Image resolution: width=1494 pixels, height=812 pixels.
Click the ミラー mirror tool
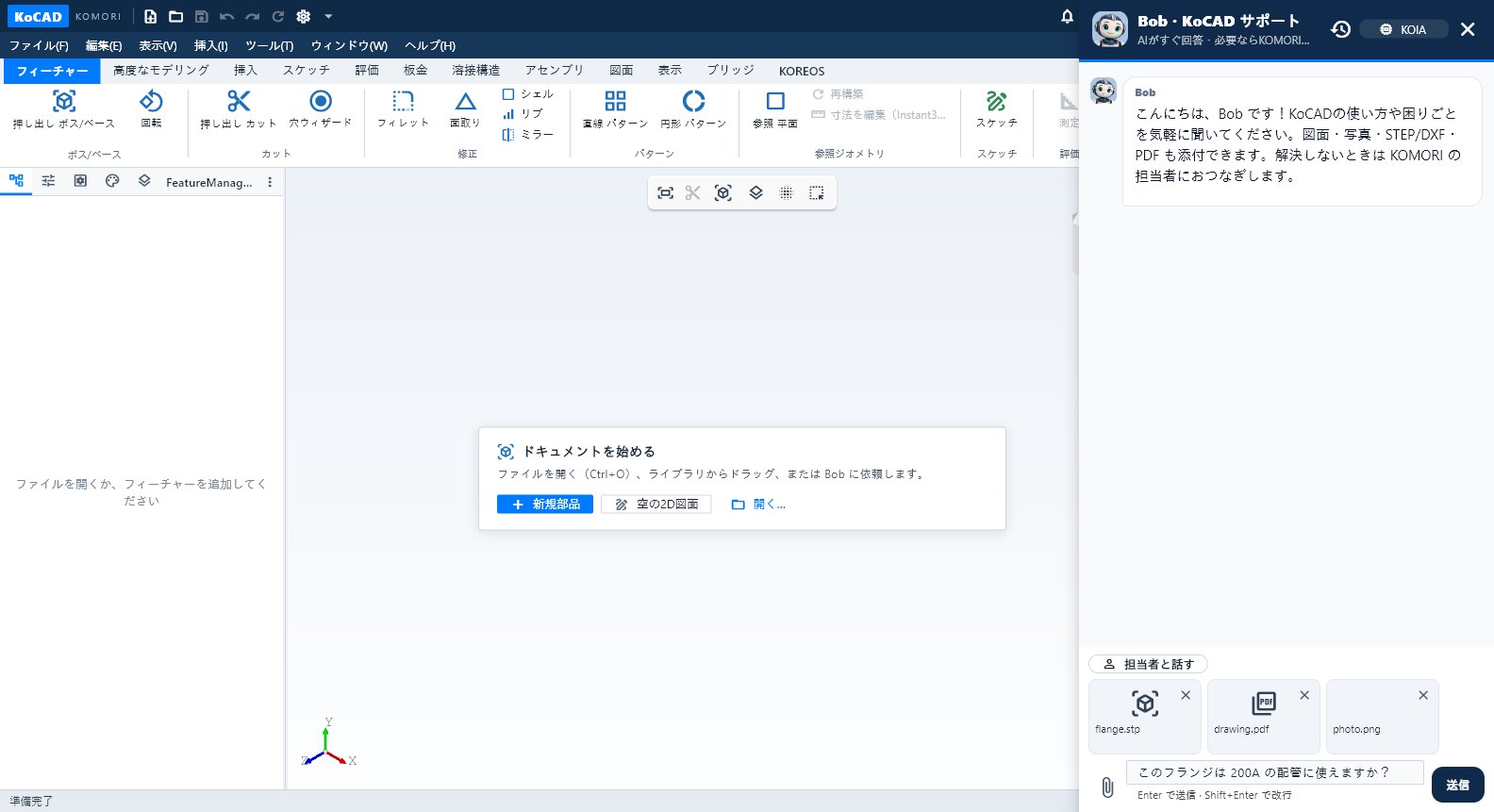pos(528,135)
